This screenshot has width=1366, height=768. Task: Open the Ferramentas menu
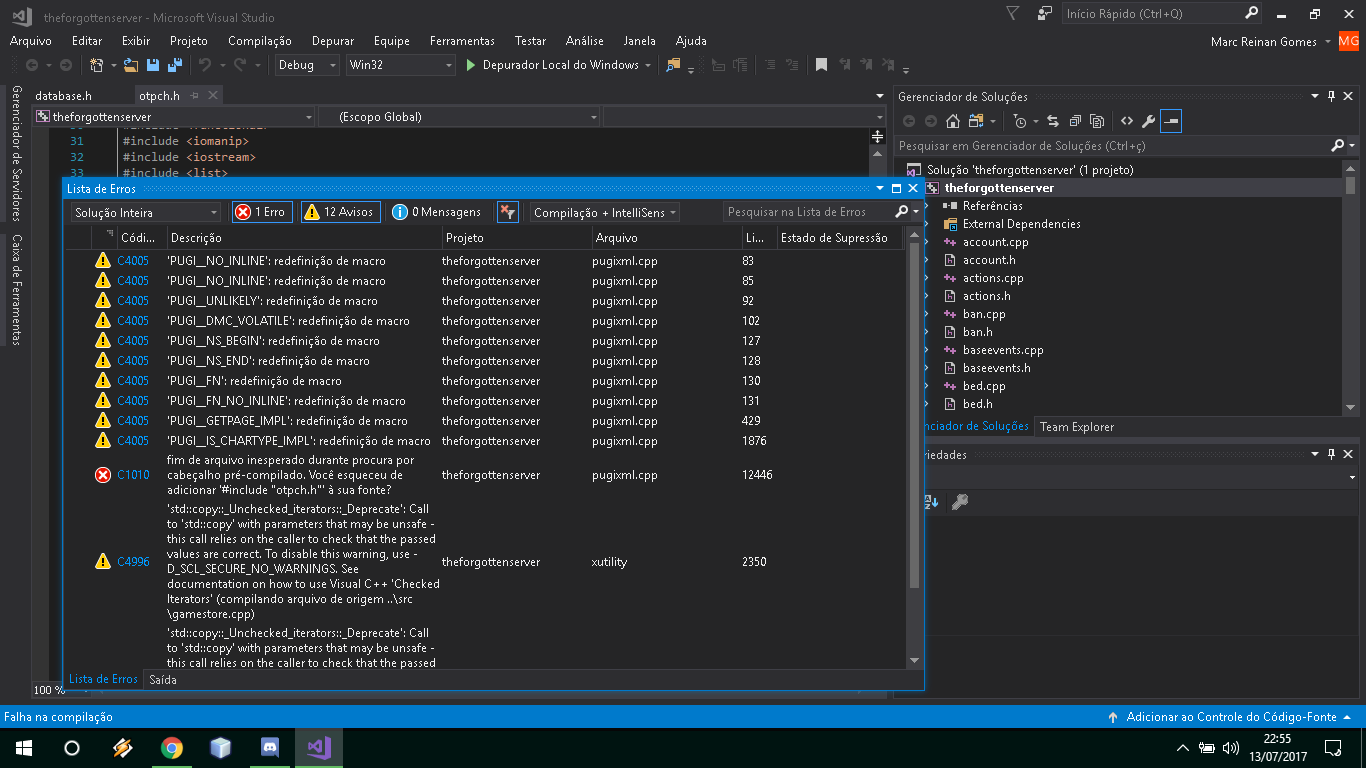click(x=462, y=41)
